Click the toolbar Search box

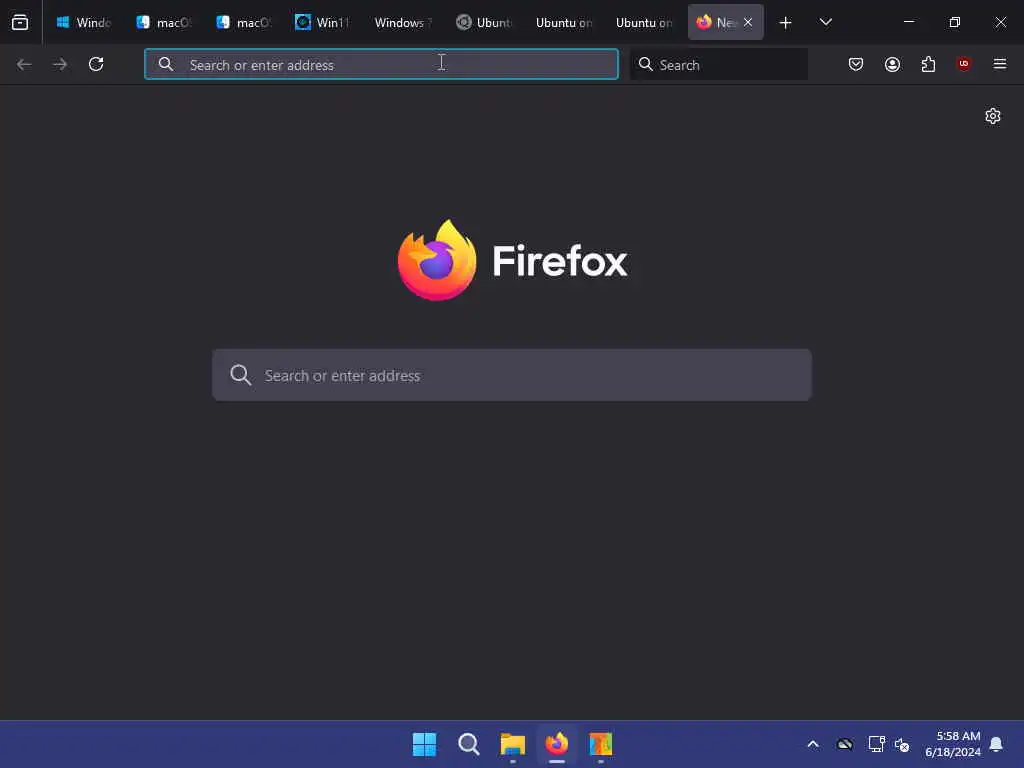click(719, 64)
